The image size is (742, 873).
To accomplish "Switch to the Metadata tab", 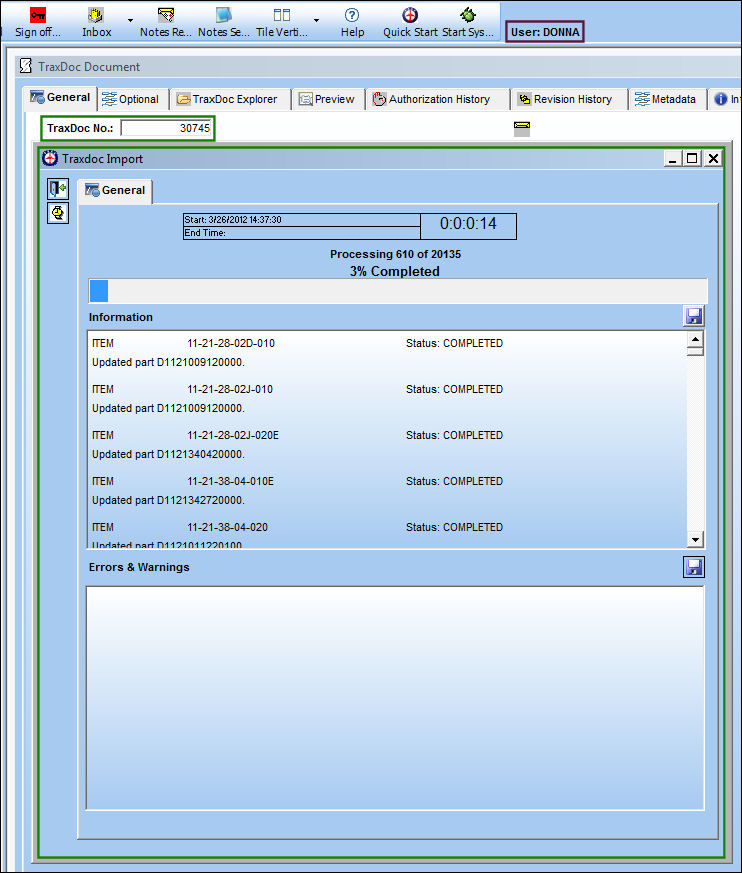I will pyautogui.click(x=666, y=100).
